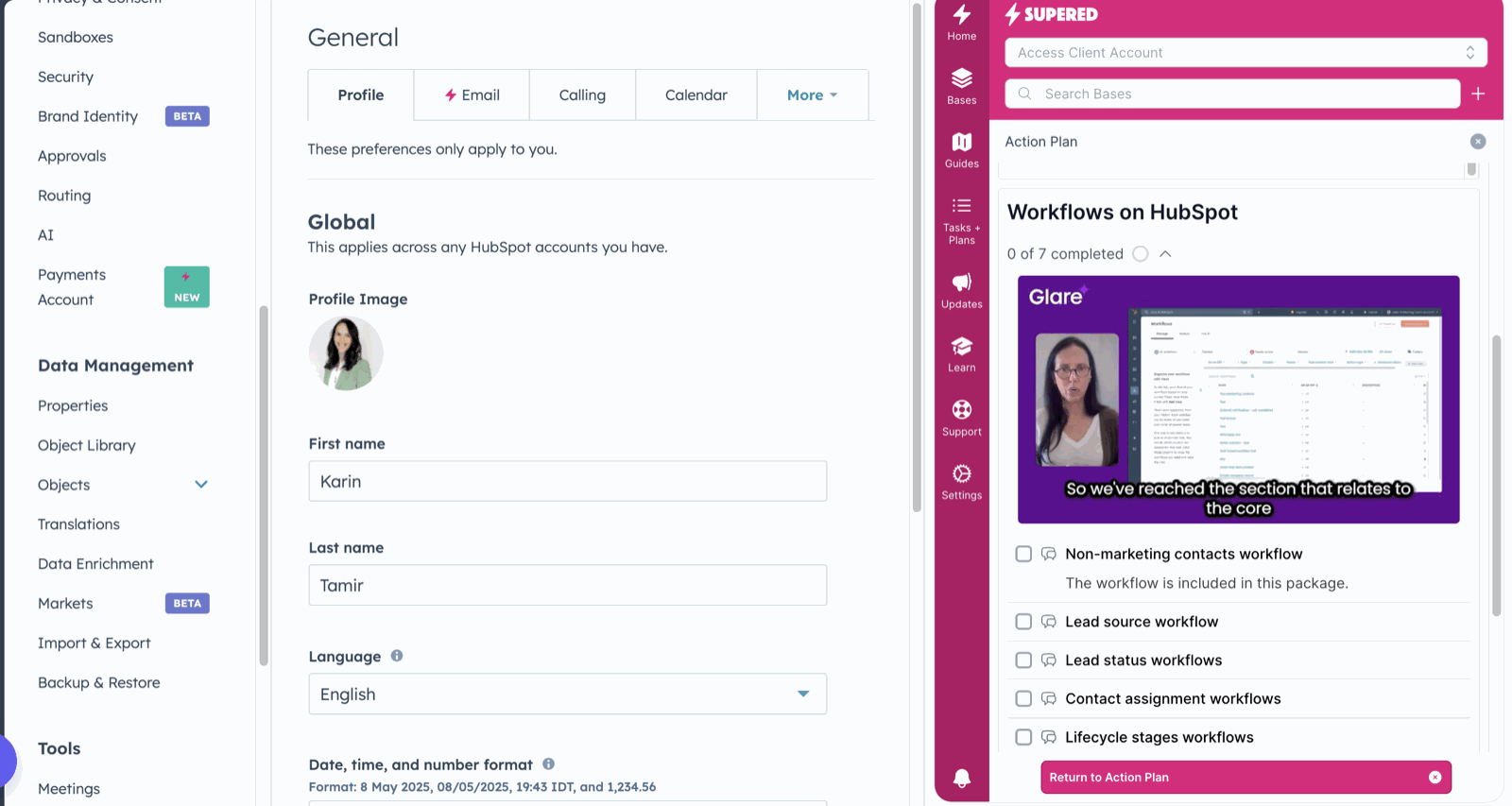1512x806 pixels.
Task: Switch to the Calling tab
Action: (582, 94)
